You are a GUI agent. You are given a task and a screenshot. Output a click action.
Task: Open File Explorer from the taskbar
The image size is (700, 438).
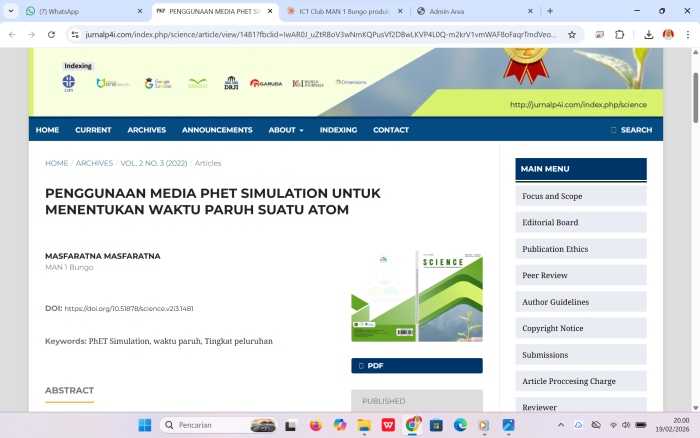point(364,425)
